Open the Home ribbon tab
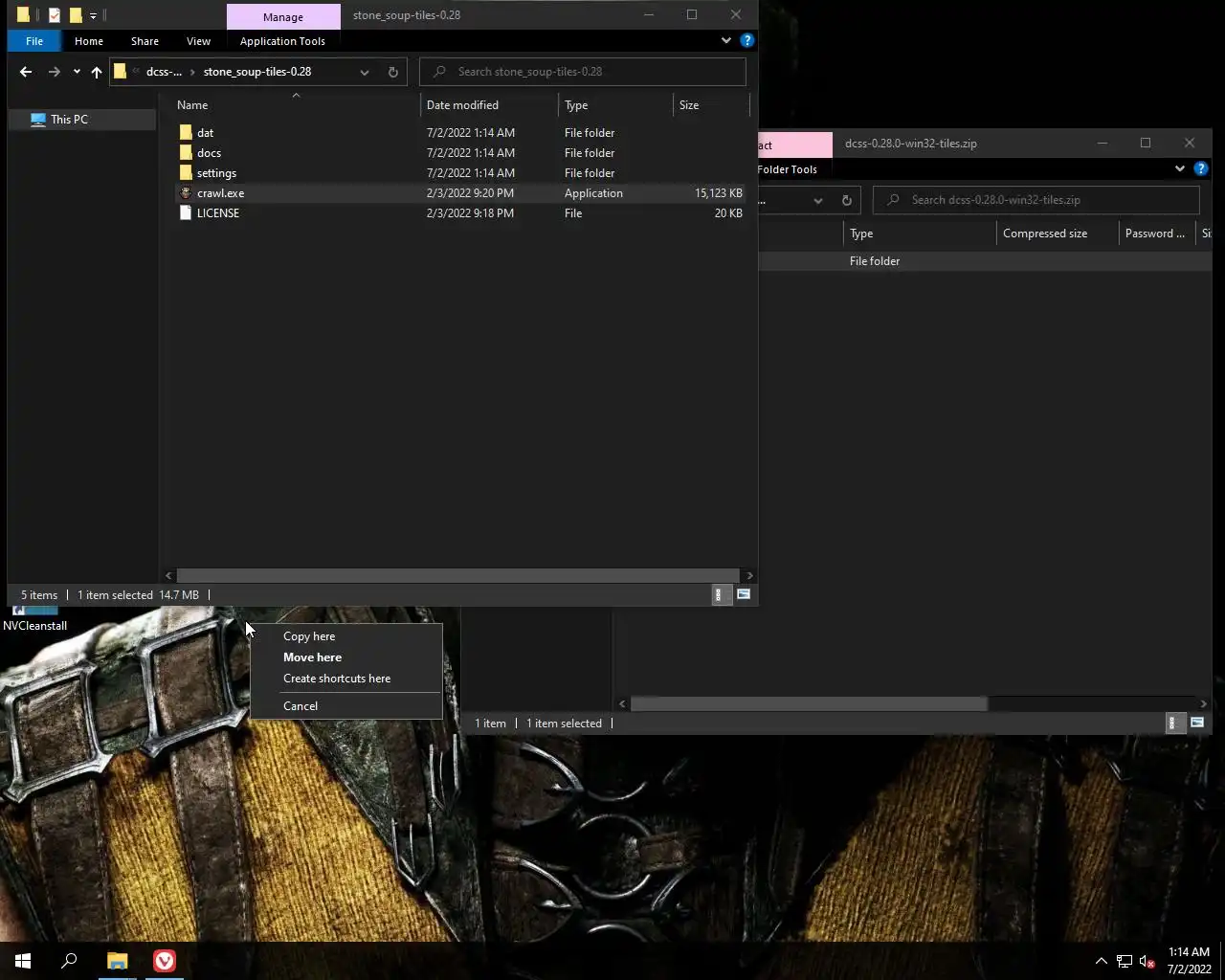 point(89,41)
